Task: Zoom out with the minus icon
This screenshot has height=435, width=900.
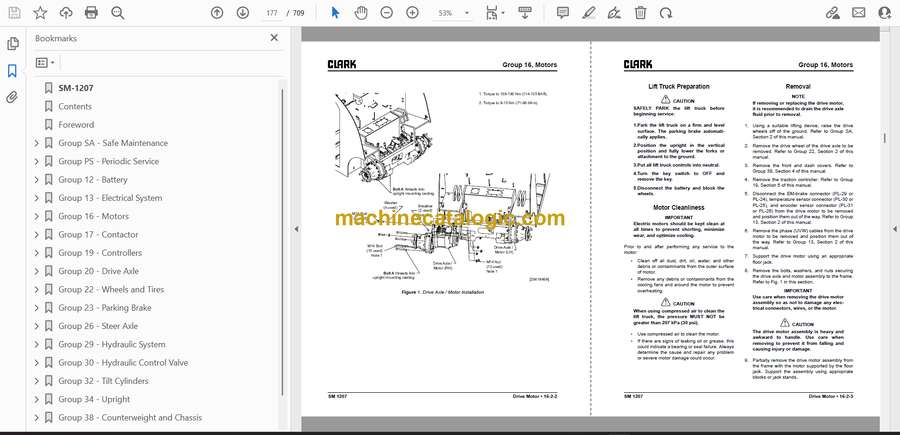Action: [387, 13]
